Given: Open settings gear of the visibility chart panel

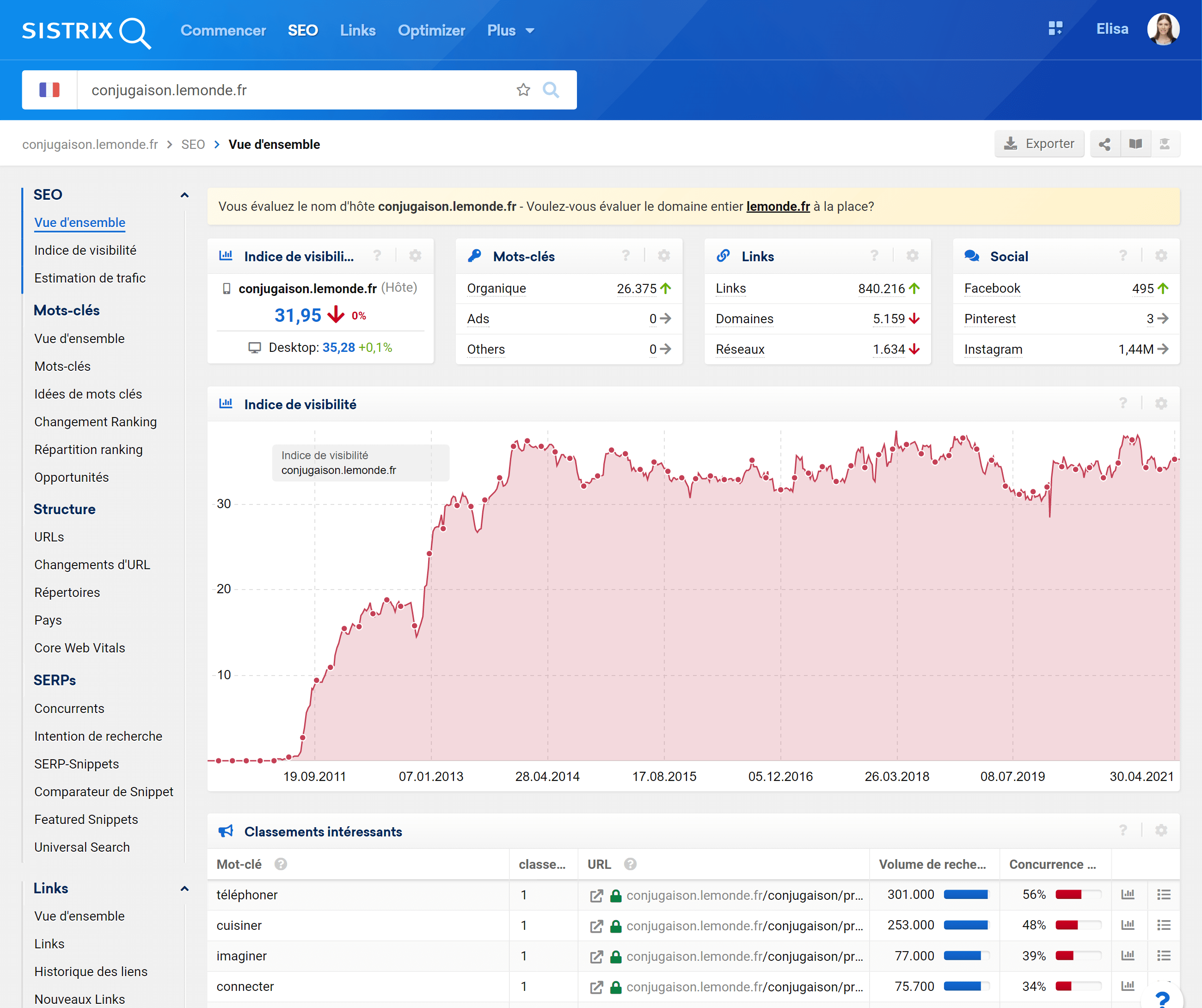Looking at the screenshot, I should click(x=1161, y=404).
